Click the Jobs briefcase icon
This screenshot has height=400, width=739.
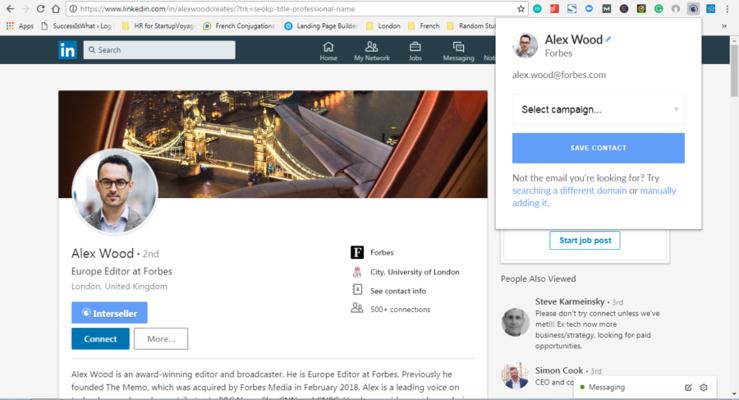[x=415, y=48]
